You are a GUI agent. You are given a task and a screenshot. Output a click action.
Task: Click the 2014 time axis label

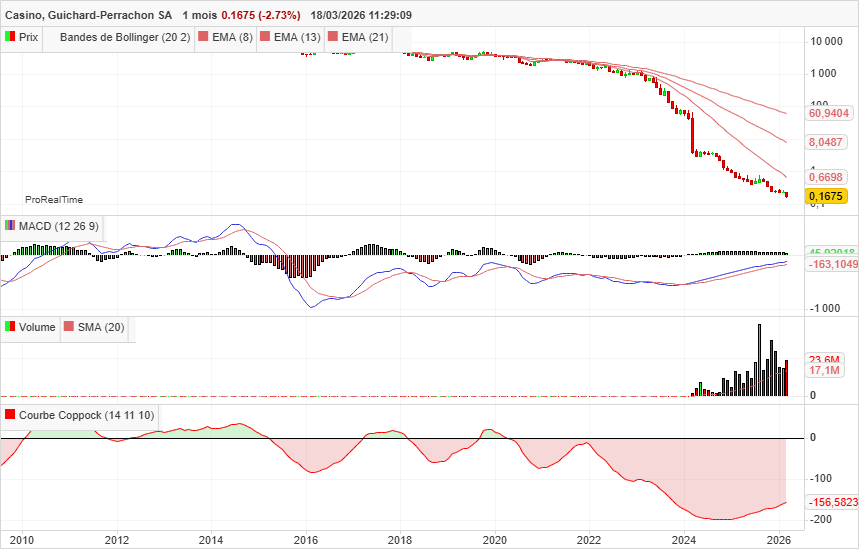tap(211, 540)
